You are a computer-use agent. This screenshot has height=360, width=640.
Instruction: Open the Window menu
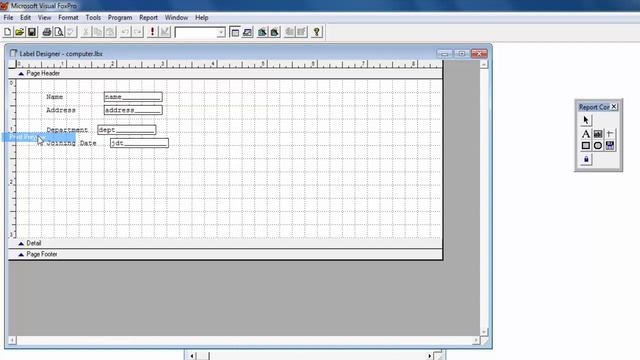point(176,18)
